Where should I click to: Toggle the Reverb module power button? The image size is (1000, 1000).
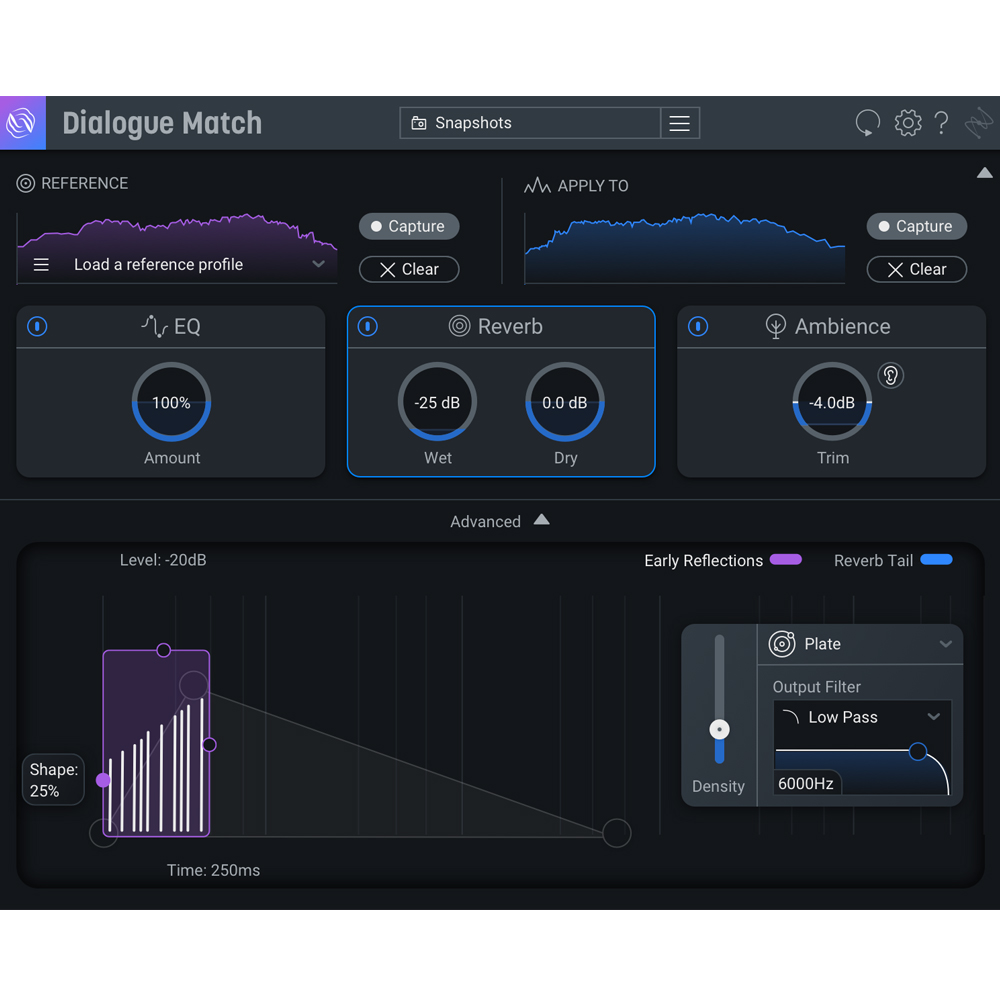coord(368,327)
